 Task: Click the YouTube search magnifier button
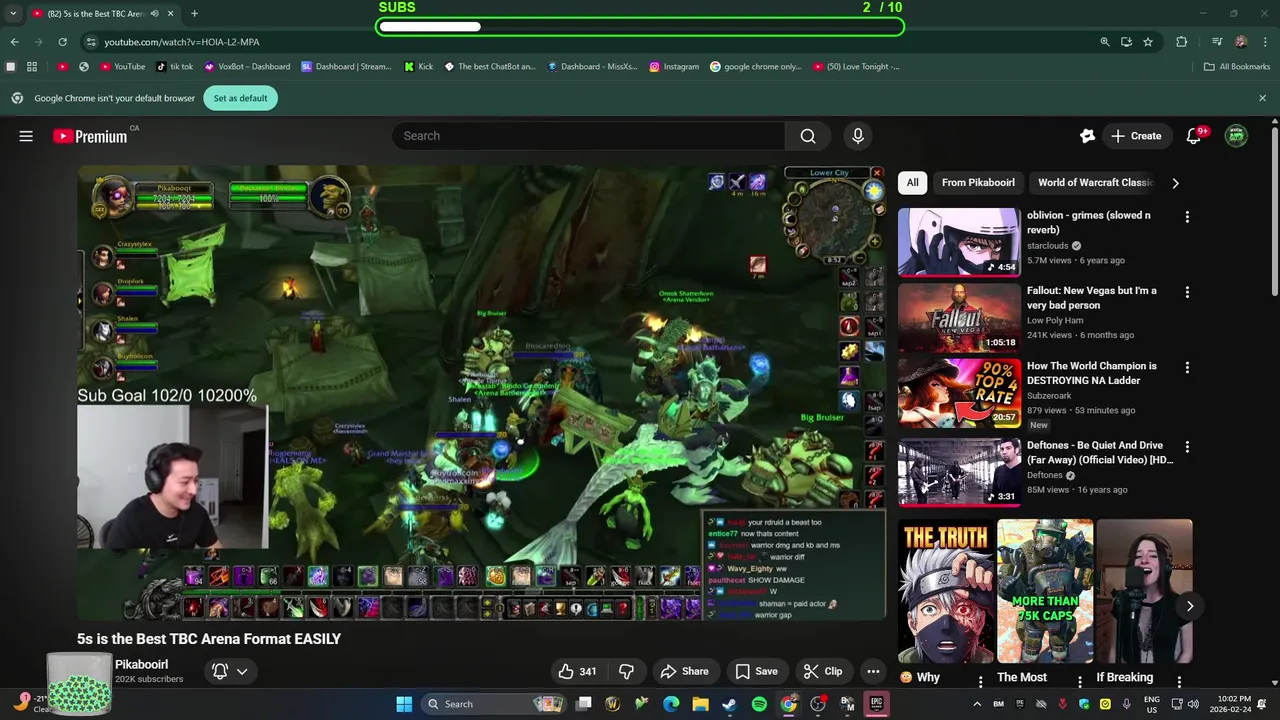click(808, 136)
